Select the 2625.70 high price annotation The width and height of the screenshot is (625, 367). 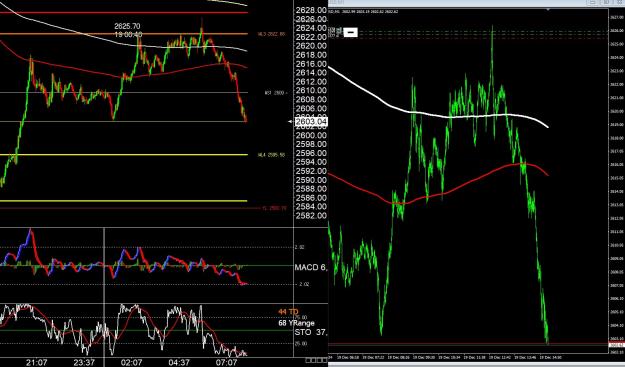(127, 26)
